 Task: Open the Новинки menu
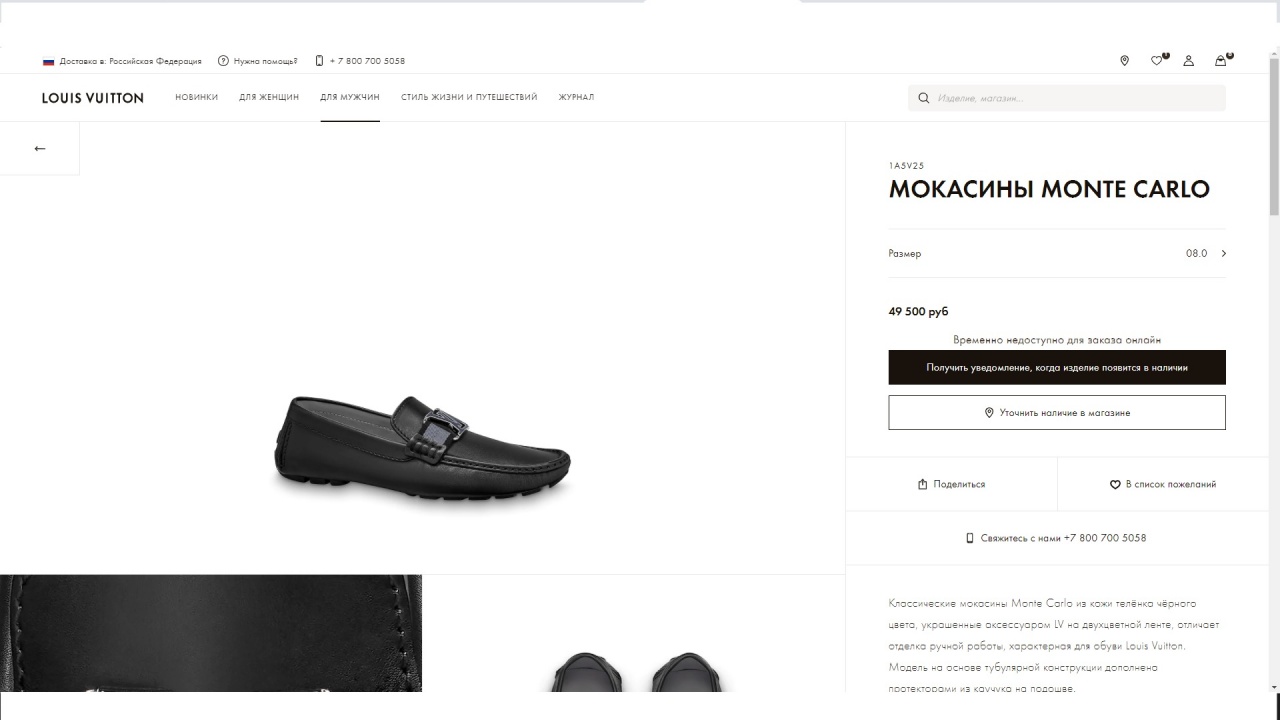[x=196, y=97]
